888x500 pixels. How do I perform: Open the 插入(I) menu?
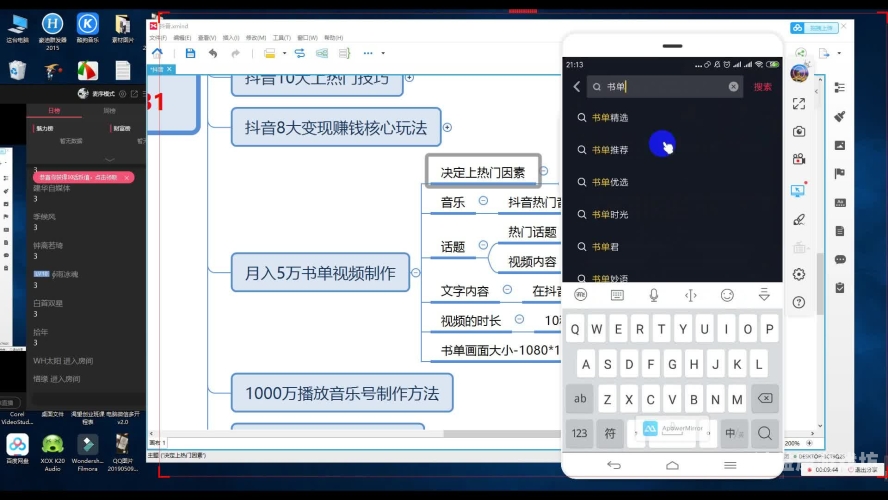[x=230, y=38]
